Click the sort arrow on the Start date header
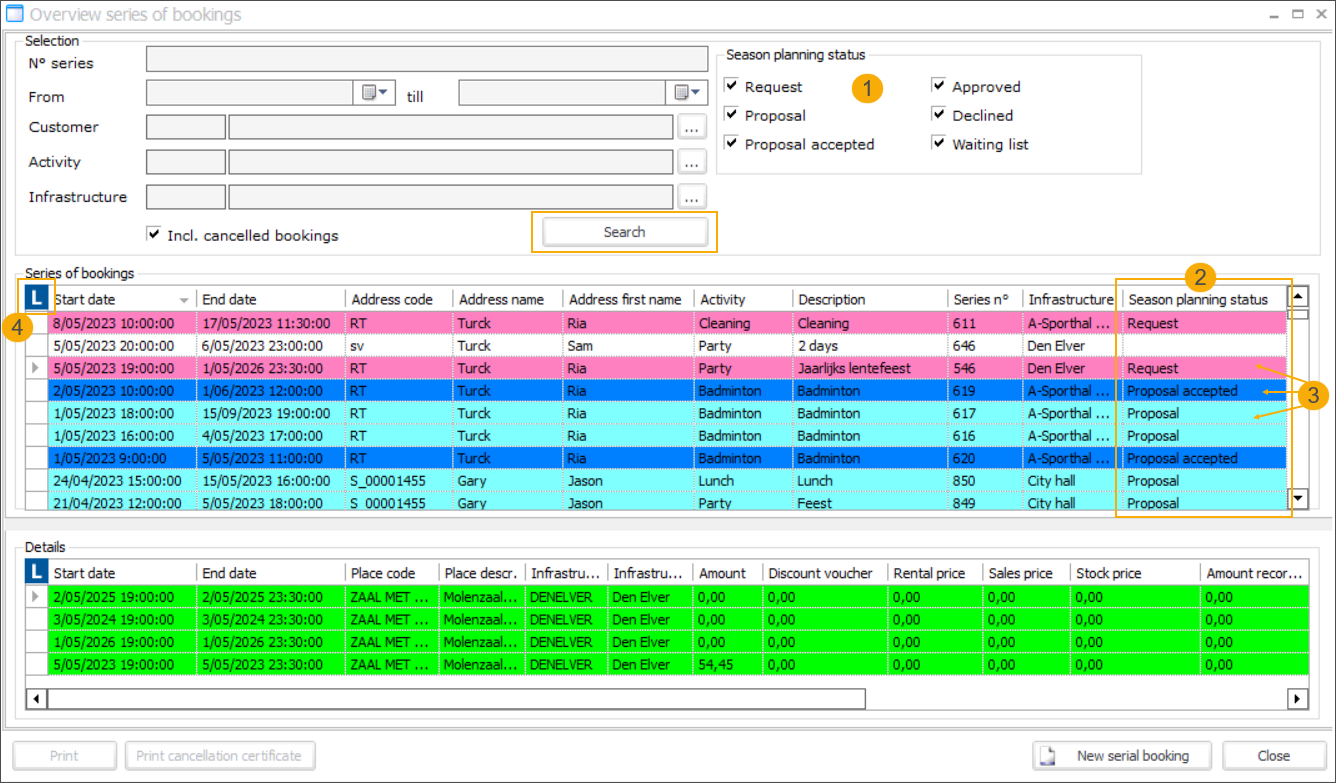This screenshot has width=1336, height=783. point(184,299)
